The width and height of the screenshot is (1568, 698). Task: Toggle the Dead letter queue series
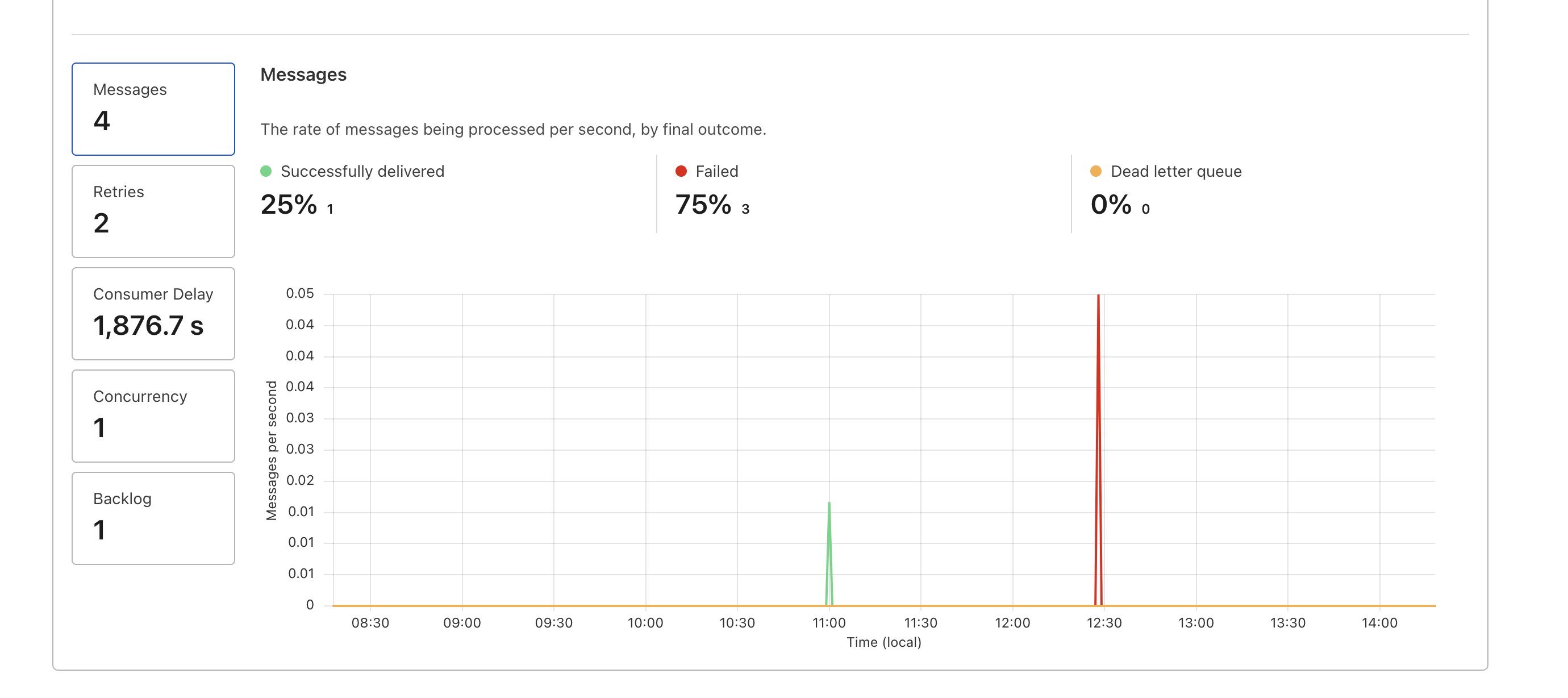pos(1176,171)
